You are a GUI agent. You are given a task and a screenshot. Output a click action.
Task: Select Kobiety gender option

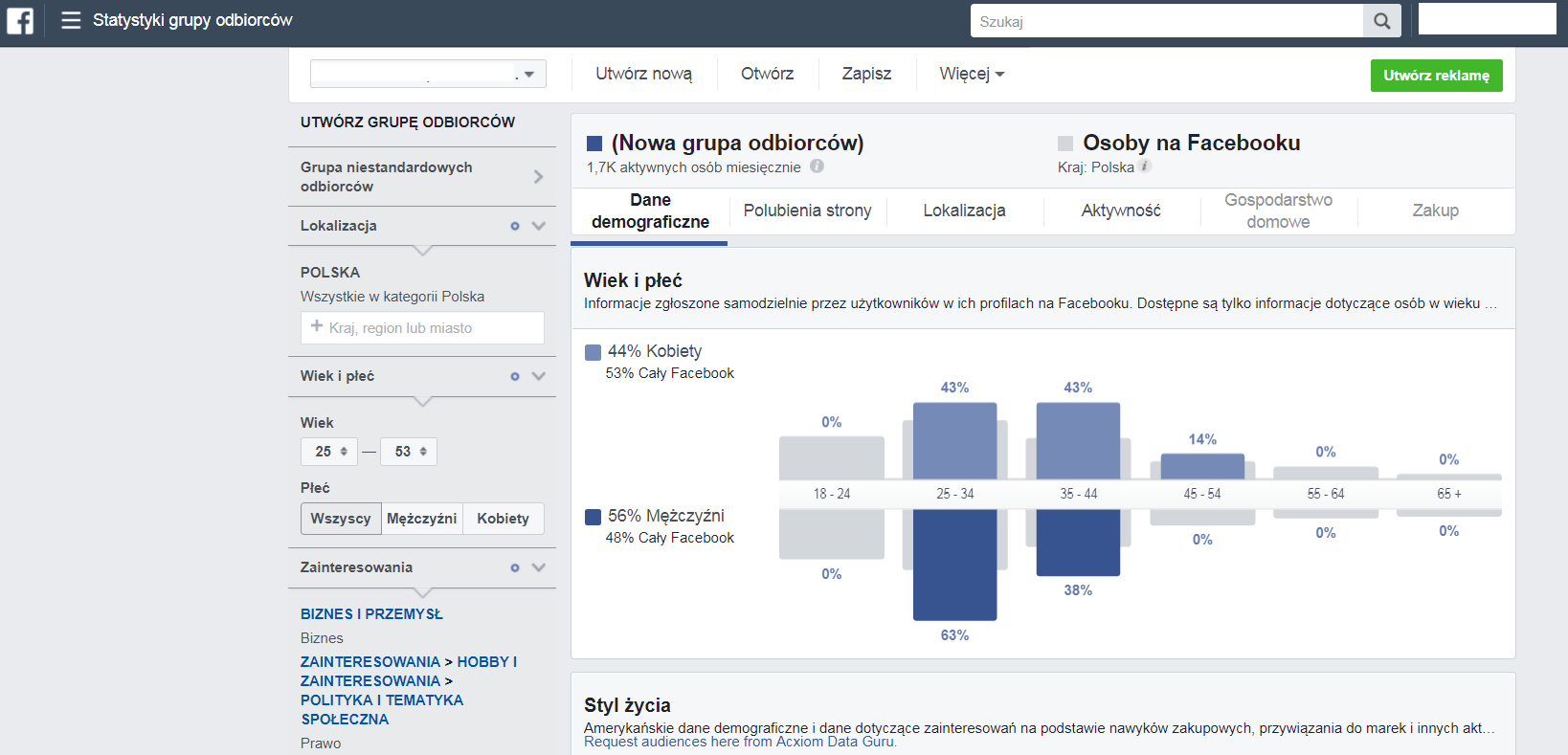[504, 519]
